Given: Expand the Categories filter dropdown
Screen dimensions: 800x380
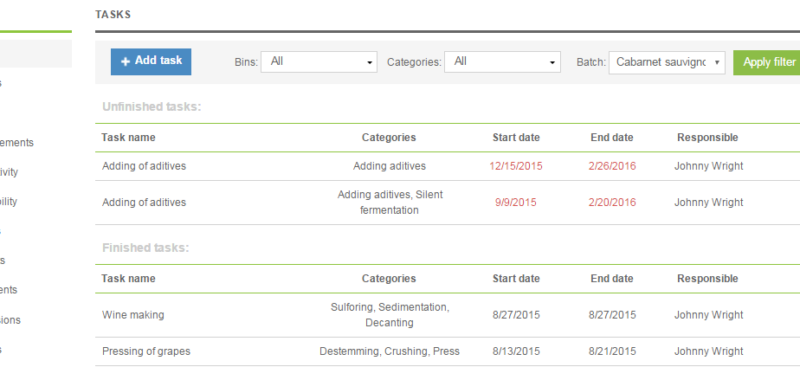Looking at the screenshot, I should (x=502, y=62).
